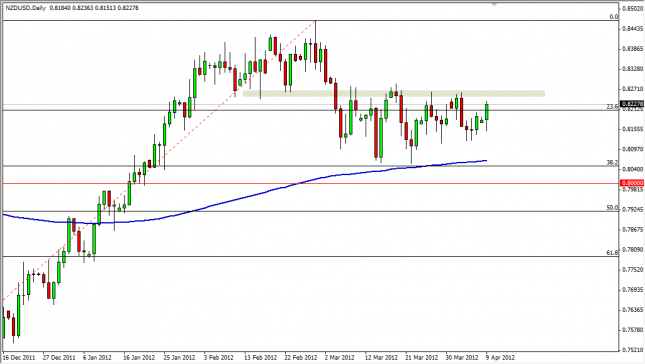Click the 25 Jan 2012 date label
This screenshot has width=645, height=364.
[x=179, y=358]
